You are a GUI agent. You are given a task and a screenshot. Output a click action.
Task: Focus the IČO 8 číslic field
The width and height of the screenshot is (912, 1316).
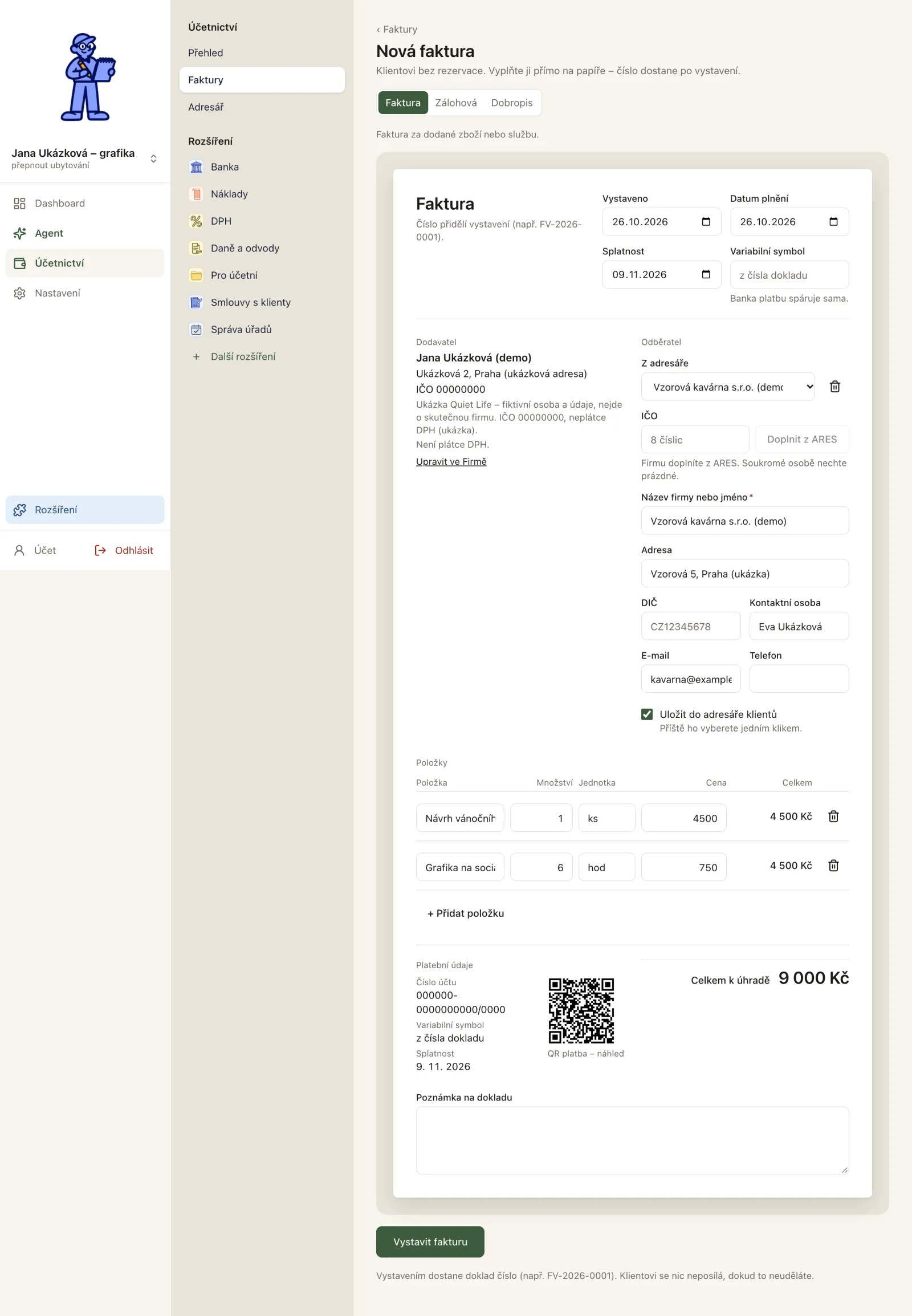pos(695,440)
